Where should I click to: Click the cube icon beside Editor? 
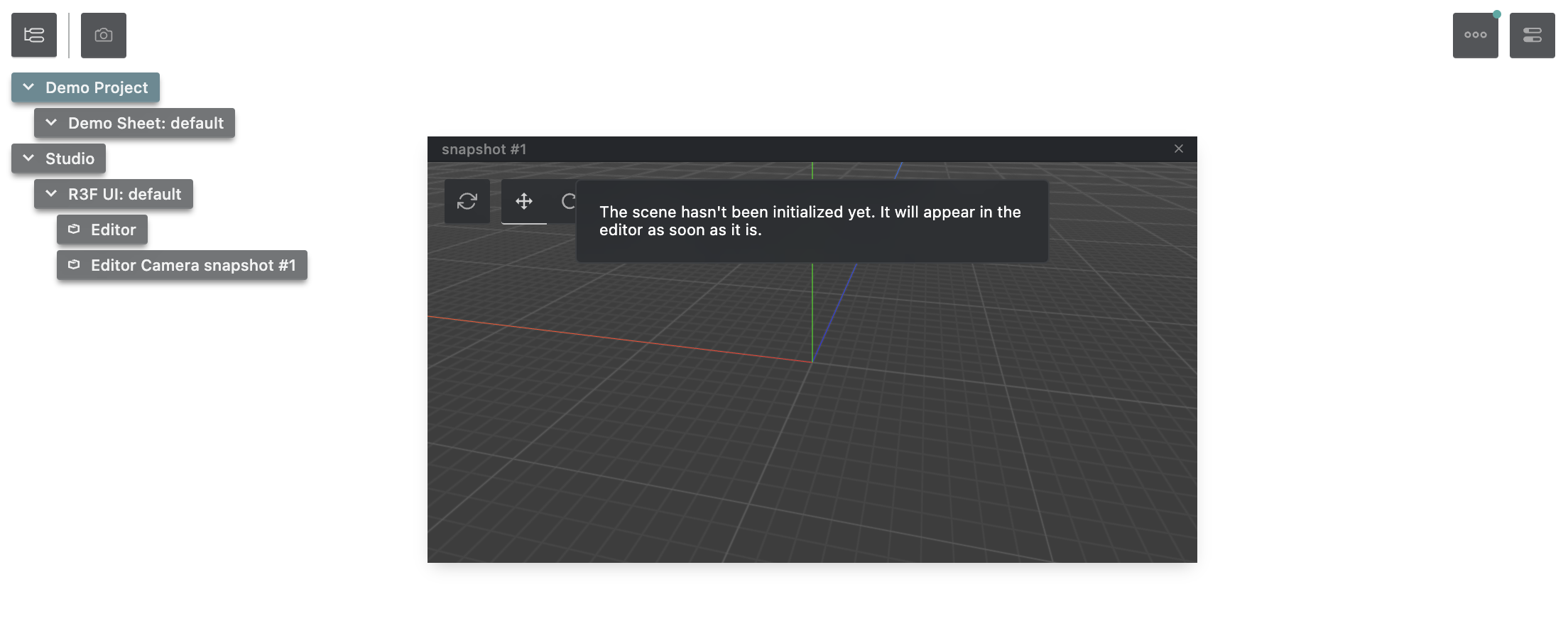click(74, 230)
